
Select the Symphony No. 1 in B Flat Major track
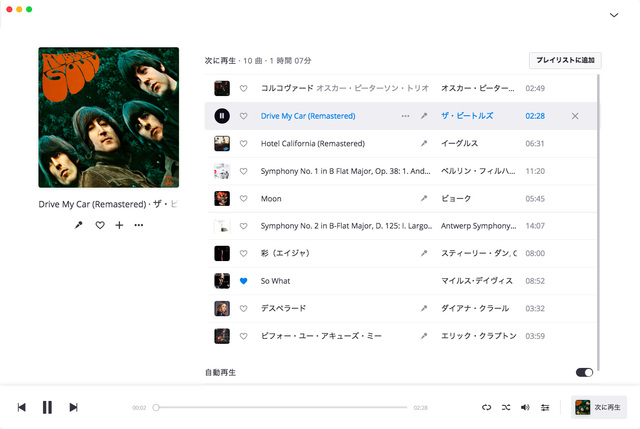click(x=345, y=171)
